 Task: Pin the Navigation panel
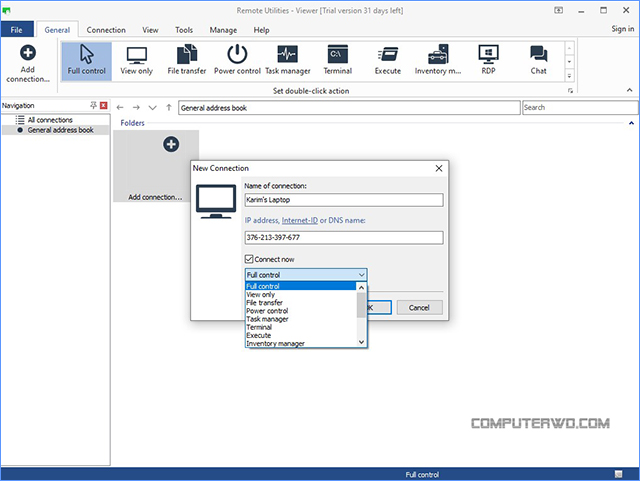93,105
